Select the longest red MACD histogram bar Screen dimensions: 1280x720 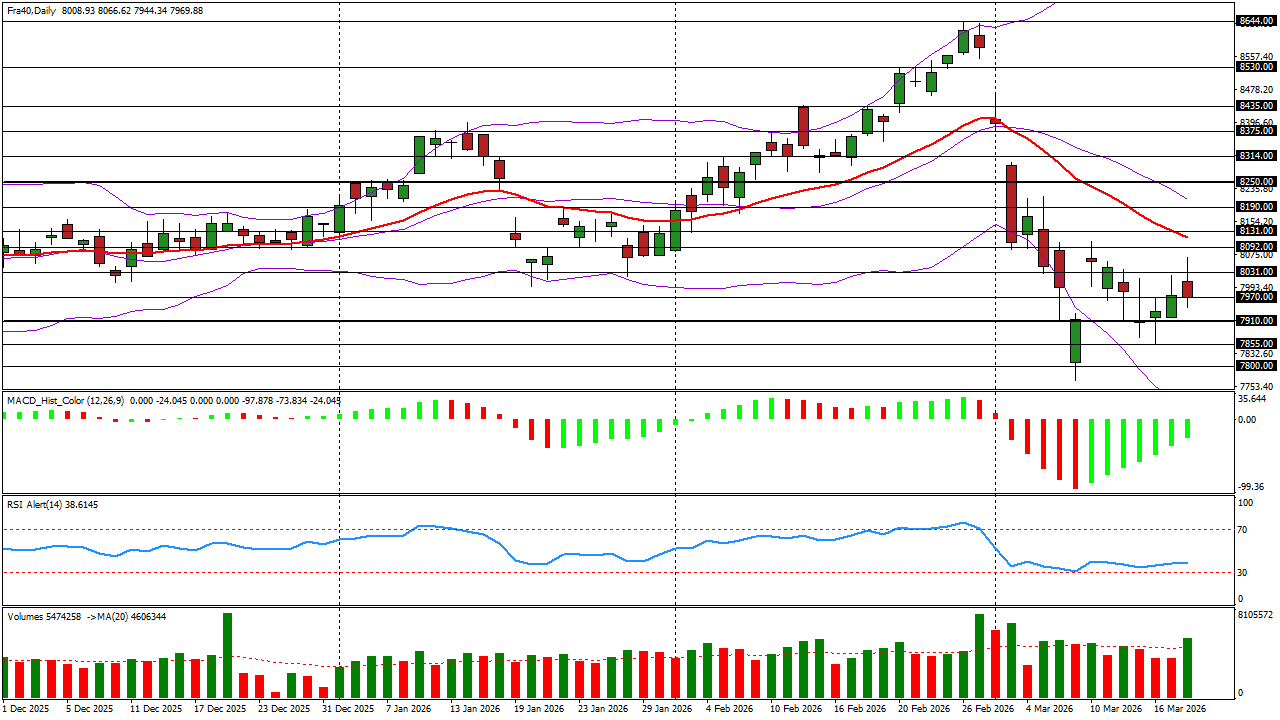tap(1076, 454)
